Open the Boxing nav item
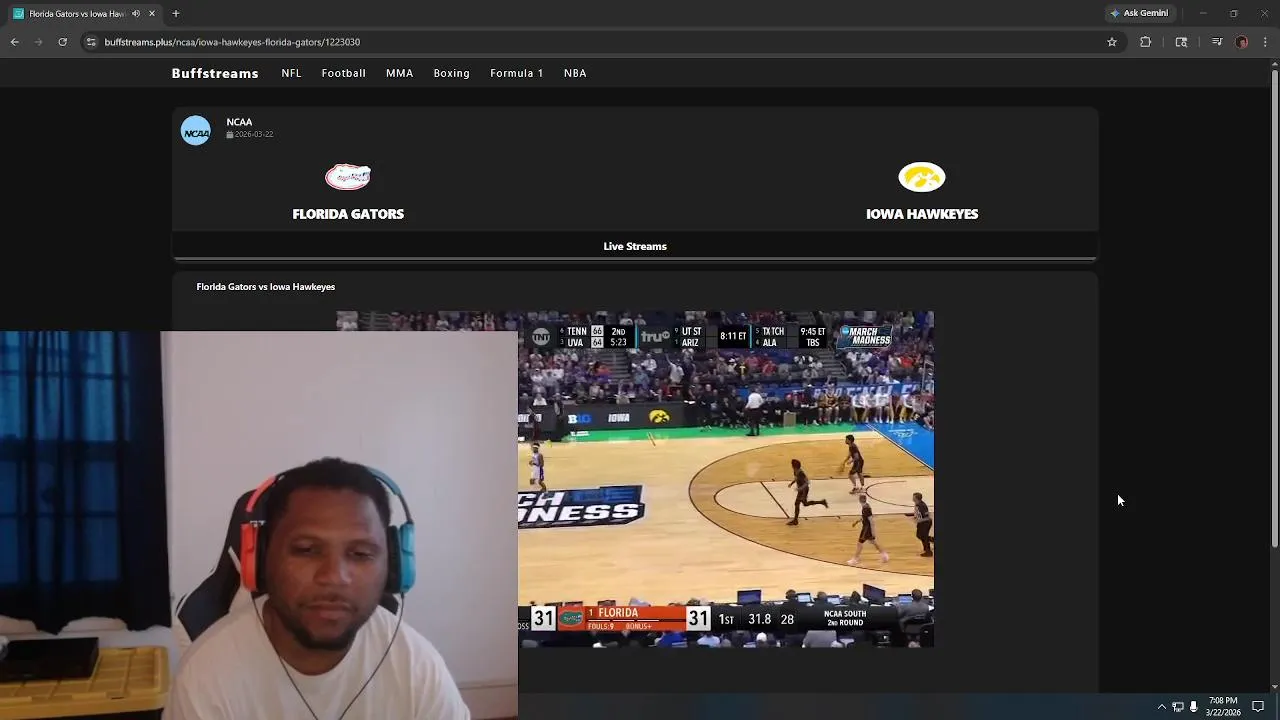 point(452,73)
